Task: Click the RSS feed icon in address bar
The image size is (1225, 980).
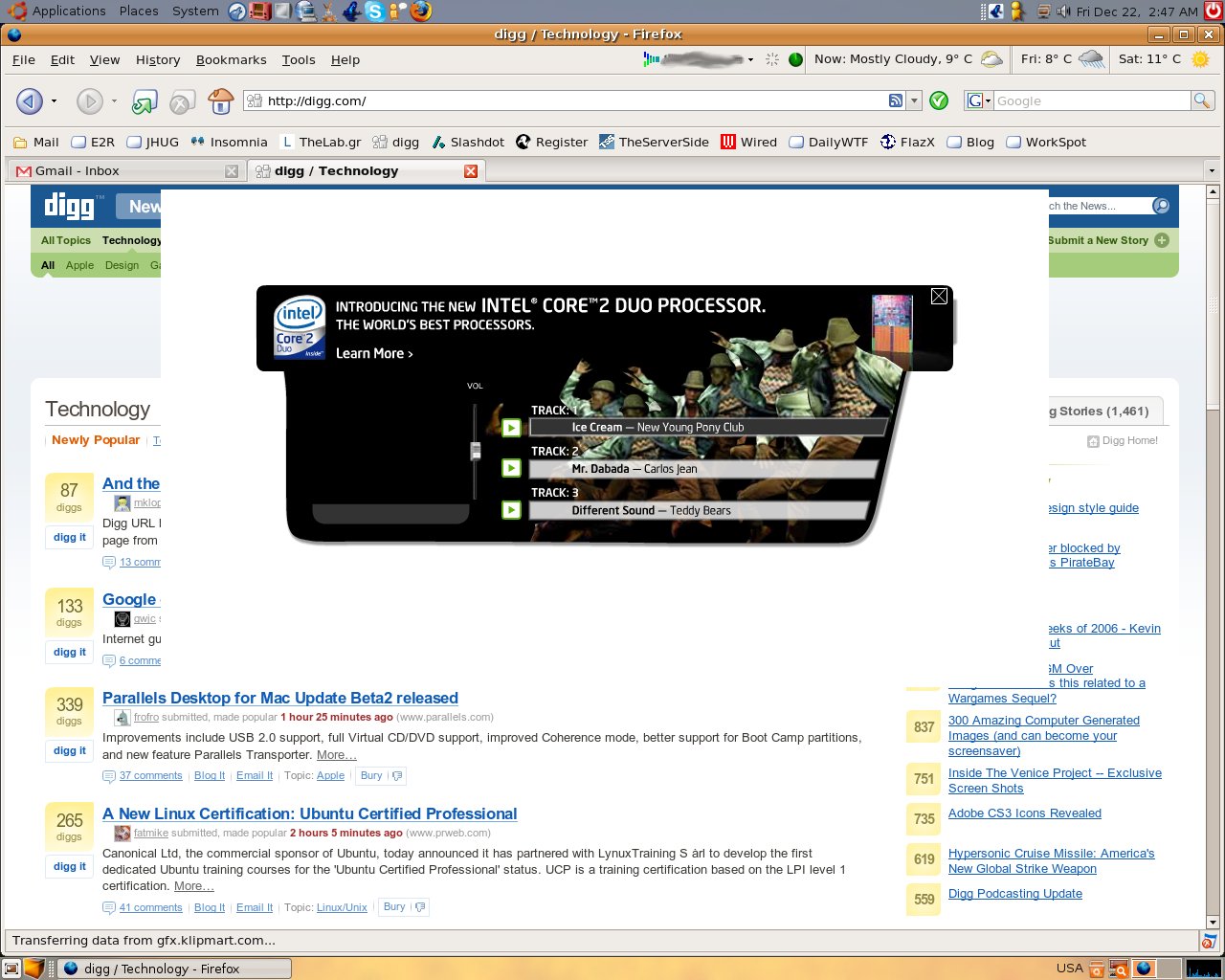Action: pos(896,100)
